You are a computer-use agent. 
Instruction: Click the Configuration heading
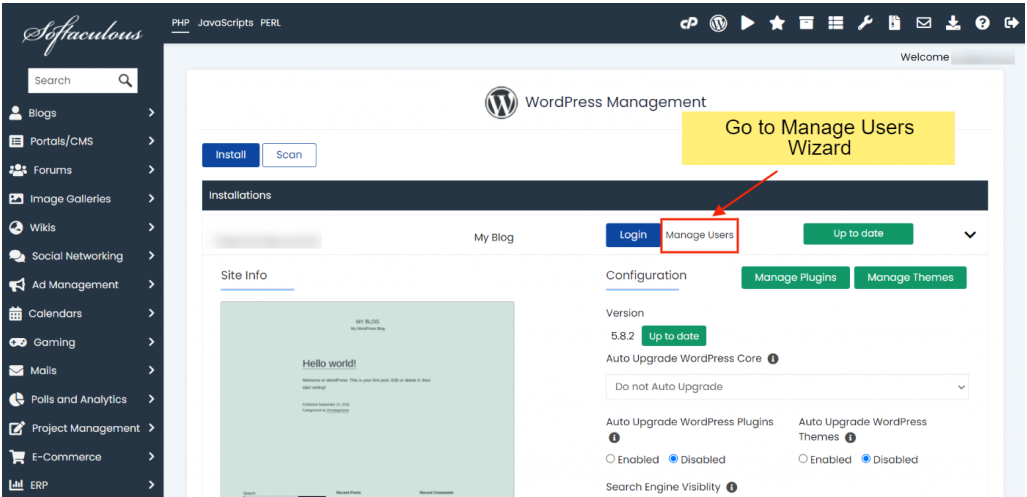tap(646, 276)
